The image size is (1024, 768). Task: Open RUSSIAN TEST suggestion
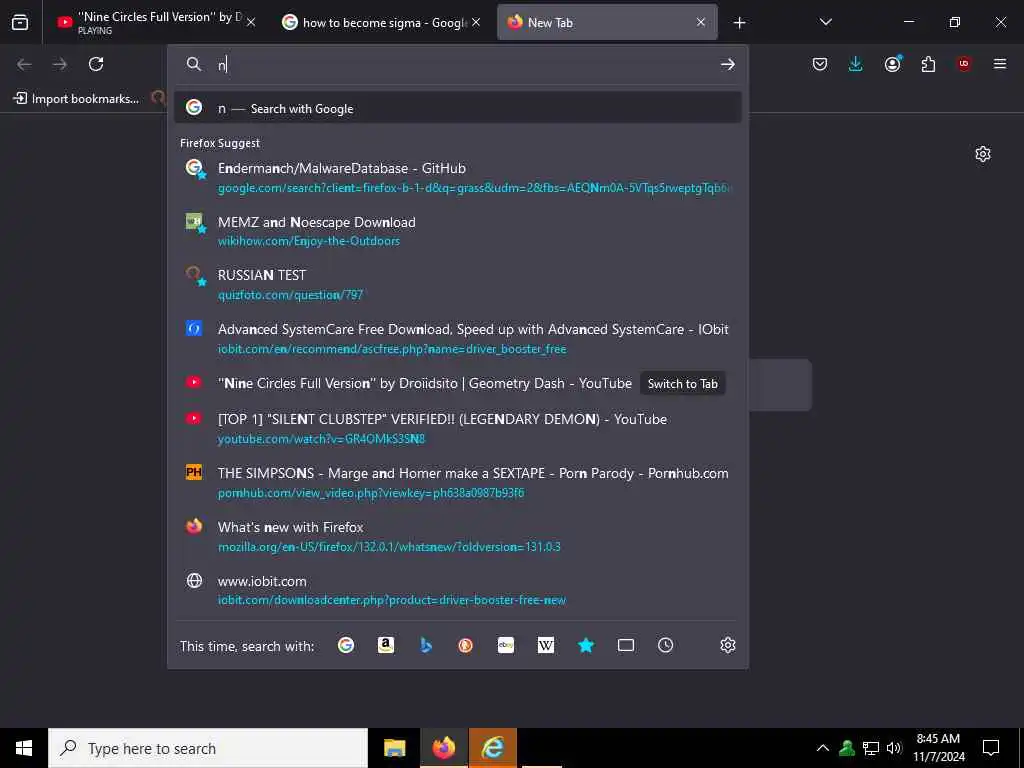coord(458,285)
